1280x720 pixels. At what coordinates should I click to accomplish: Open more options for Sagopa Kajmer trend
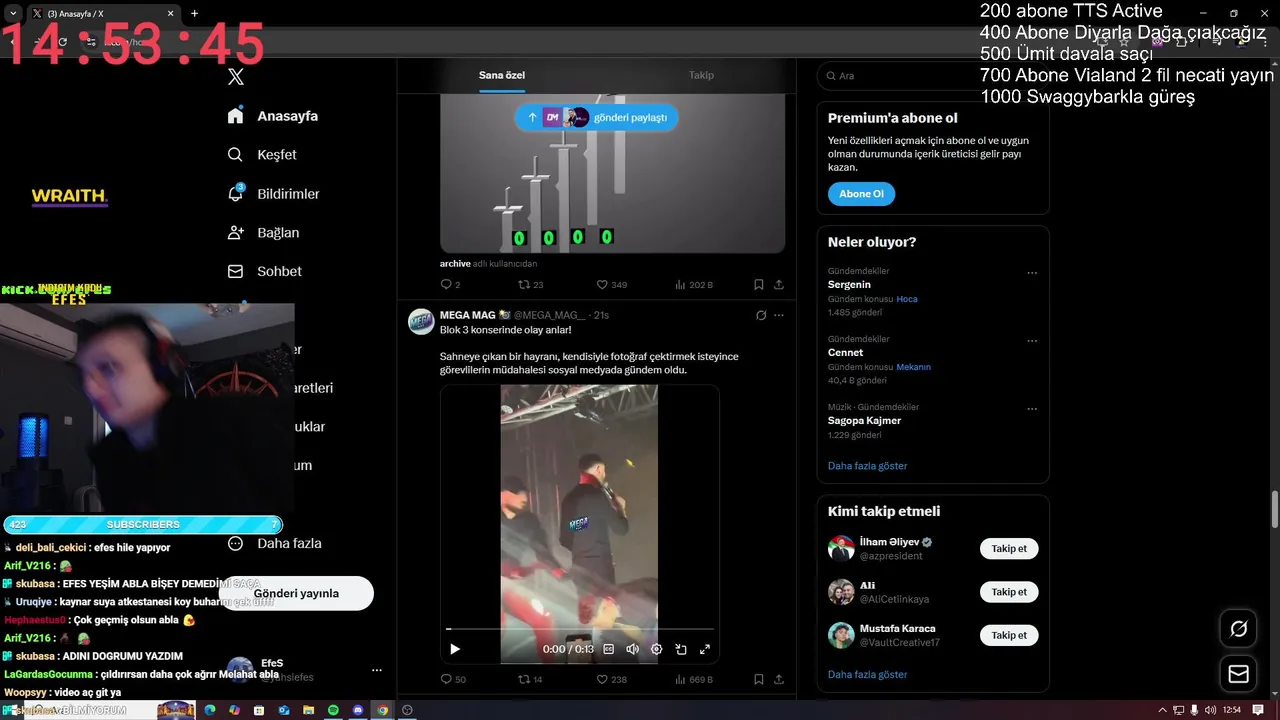pos(1032,409)
